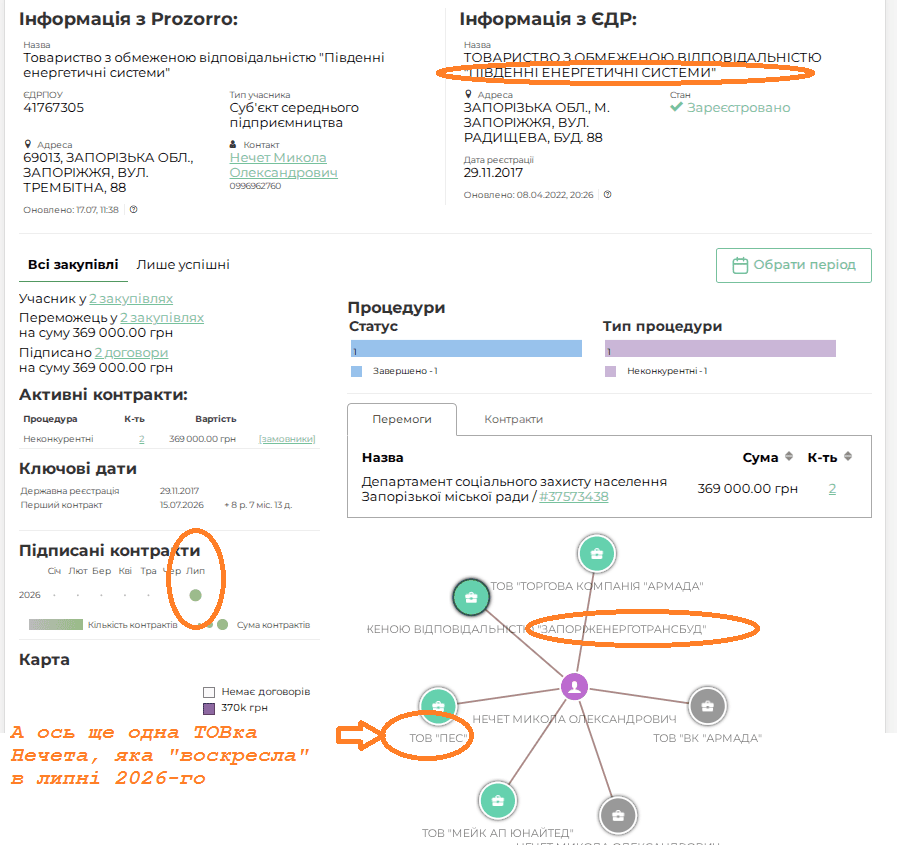897x845 pixels.
Task: Select the ТОРГОВА КОМПАНІЯ "АРМАДА" node icon
Action: coord(597,553)
